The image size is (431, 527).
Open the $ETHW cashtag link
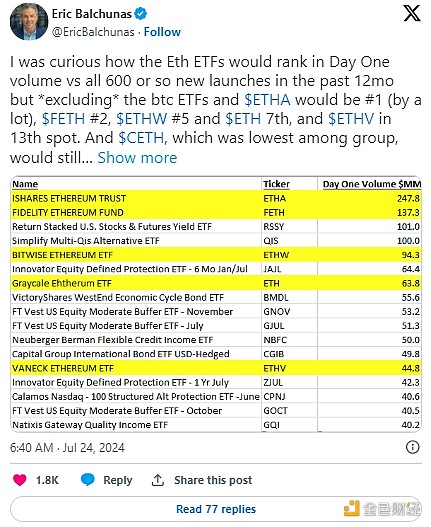pyautogui.click(x=142, y=119)
